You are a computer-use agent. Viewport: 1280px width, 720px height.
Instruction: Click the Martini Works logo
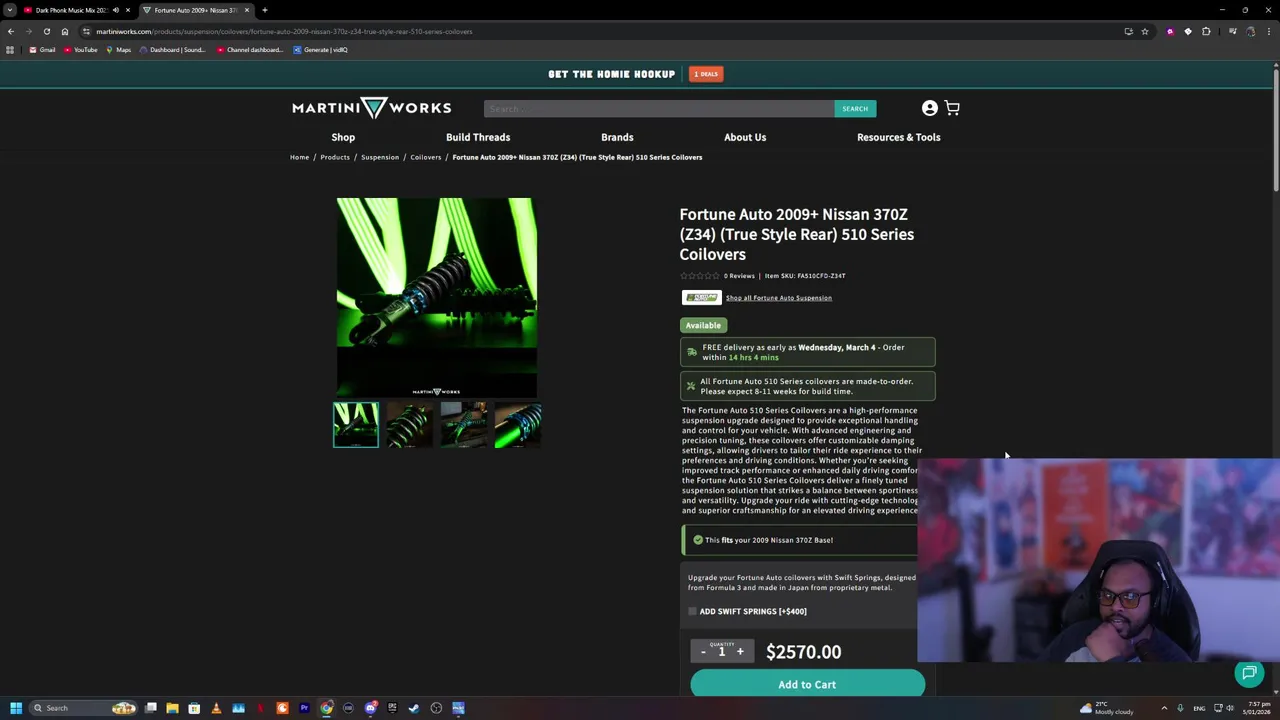pyautogui.click(x=371, y=108)
